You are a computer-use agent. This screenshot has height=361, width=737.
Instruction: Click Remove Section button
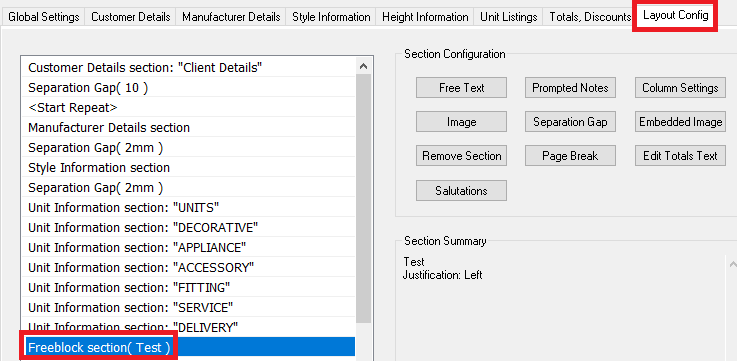461,156
